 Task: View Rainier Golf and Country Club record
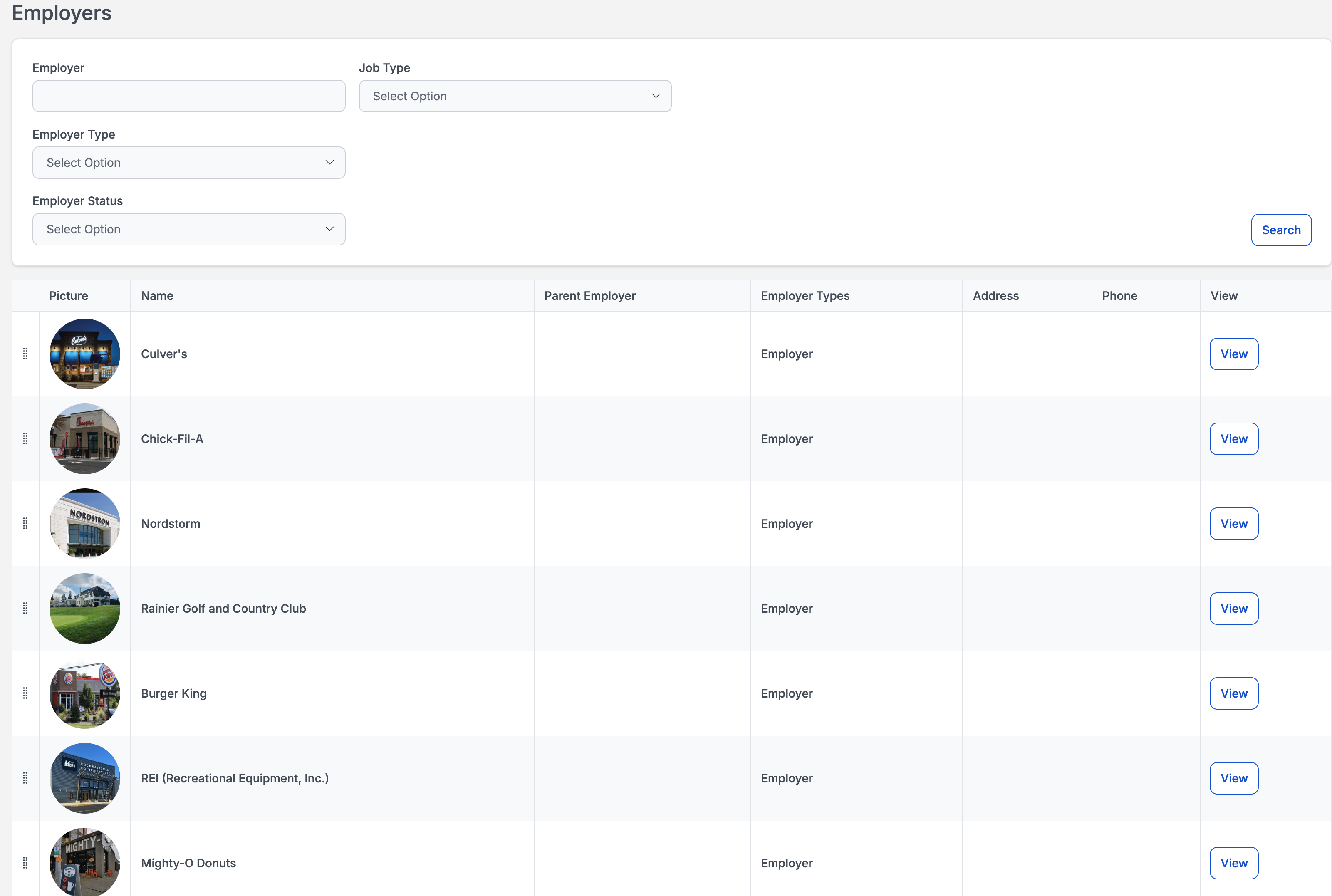[x=1234, y=609]
